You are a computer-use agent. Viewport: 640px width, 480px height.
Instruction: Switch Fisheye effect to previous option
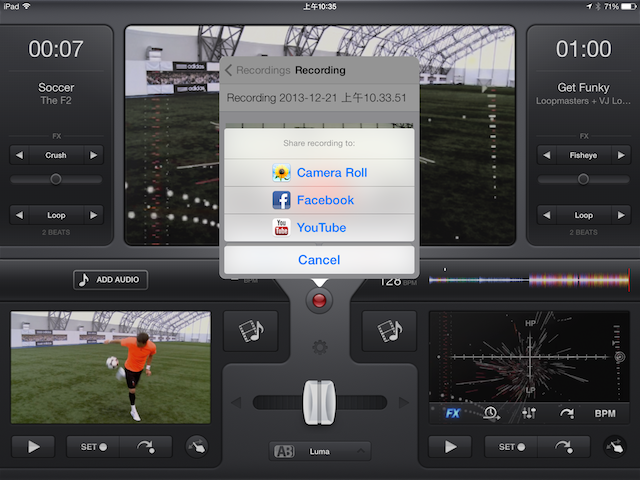coord(547,155)
